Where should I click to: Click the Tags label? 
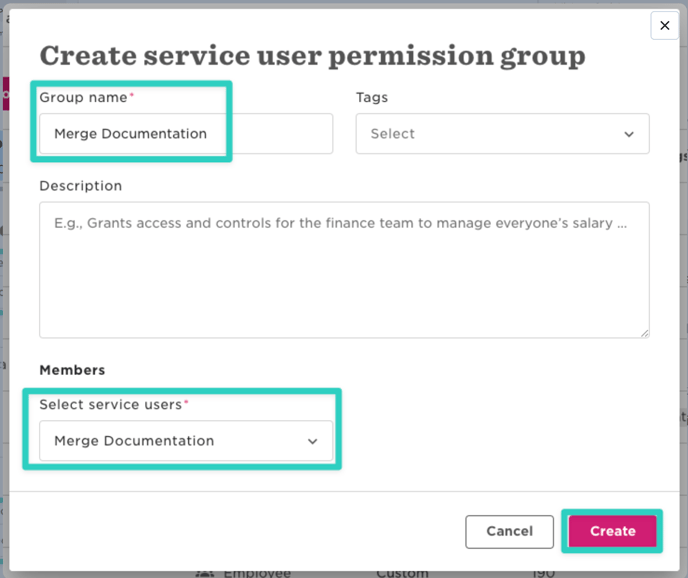[372, 97]
